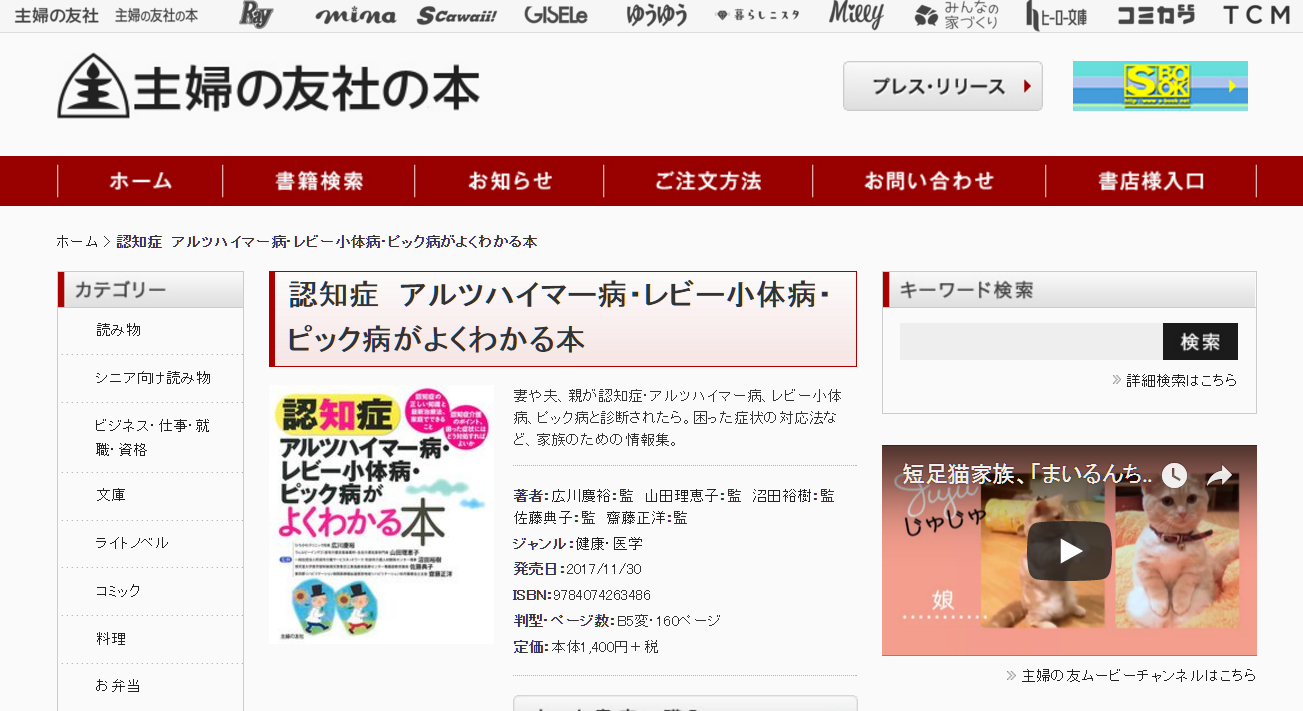Viewport: 1303px width, 711px height.
Task: Go to the ホーム navigation tab
Action: point(141,181)
